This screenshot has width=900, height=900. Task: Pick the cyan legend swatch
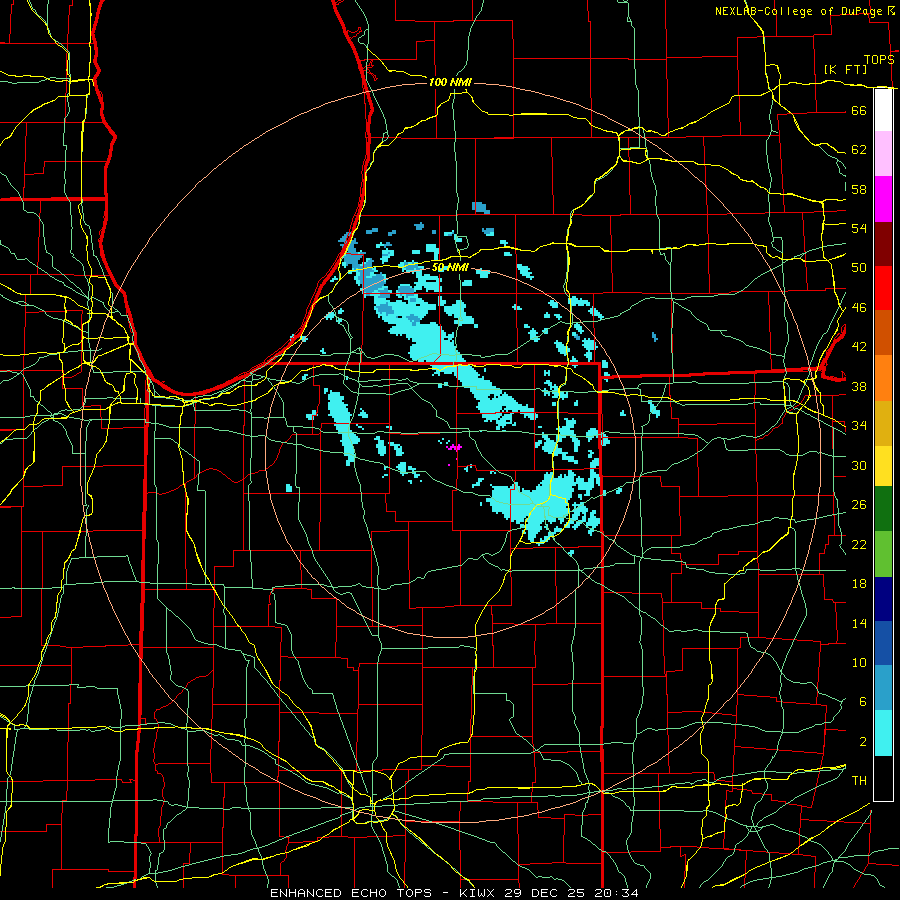click(x=883, y=733)
